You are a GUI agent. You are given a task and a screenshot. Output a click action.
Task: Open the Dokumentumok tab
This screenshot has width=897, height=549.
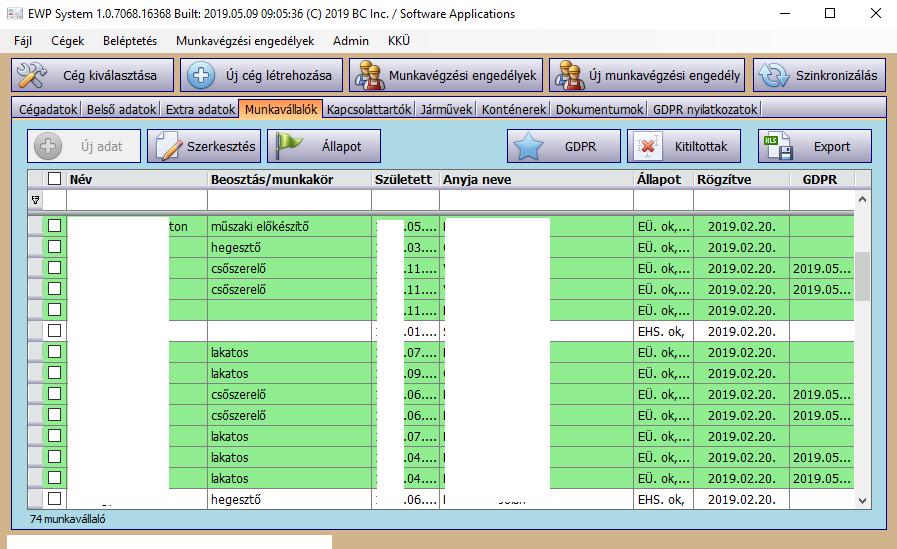(599, 109)
